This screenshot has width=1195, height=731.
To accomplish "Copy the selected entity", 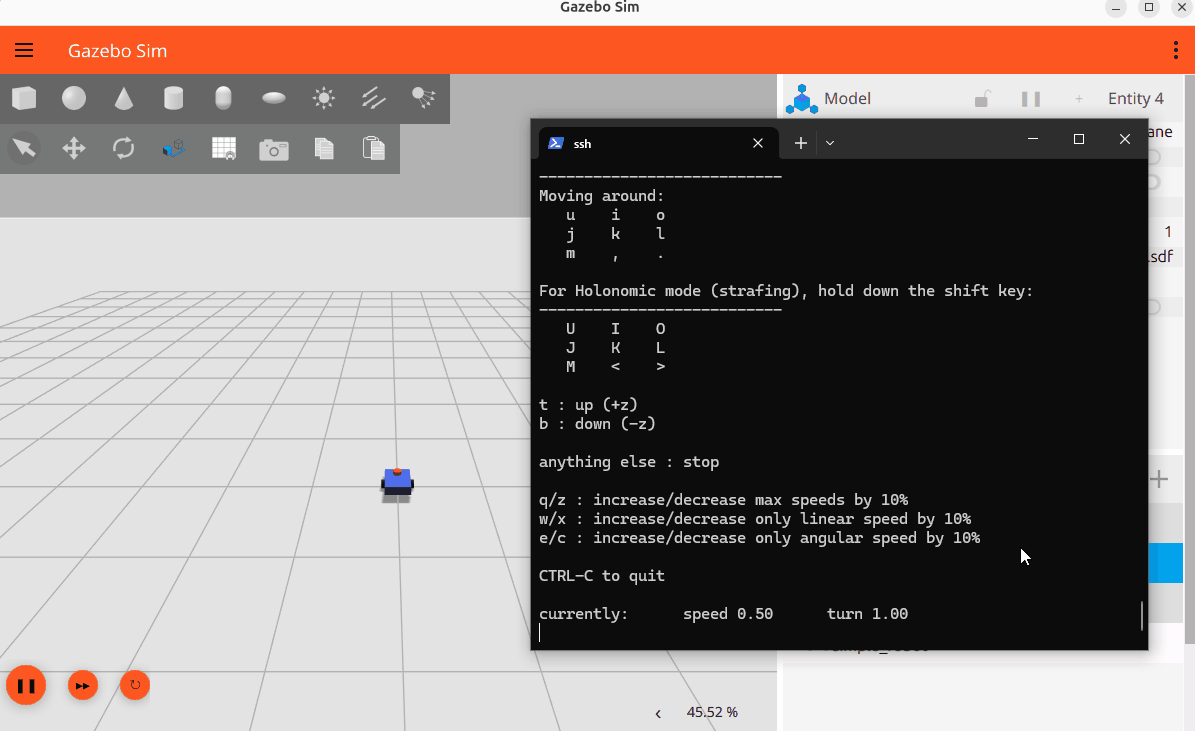I will pos(324,148).
